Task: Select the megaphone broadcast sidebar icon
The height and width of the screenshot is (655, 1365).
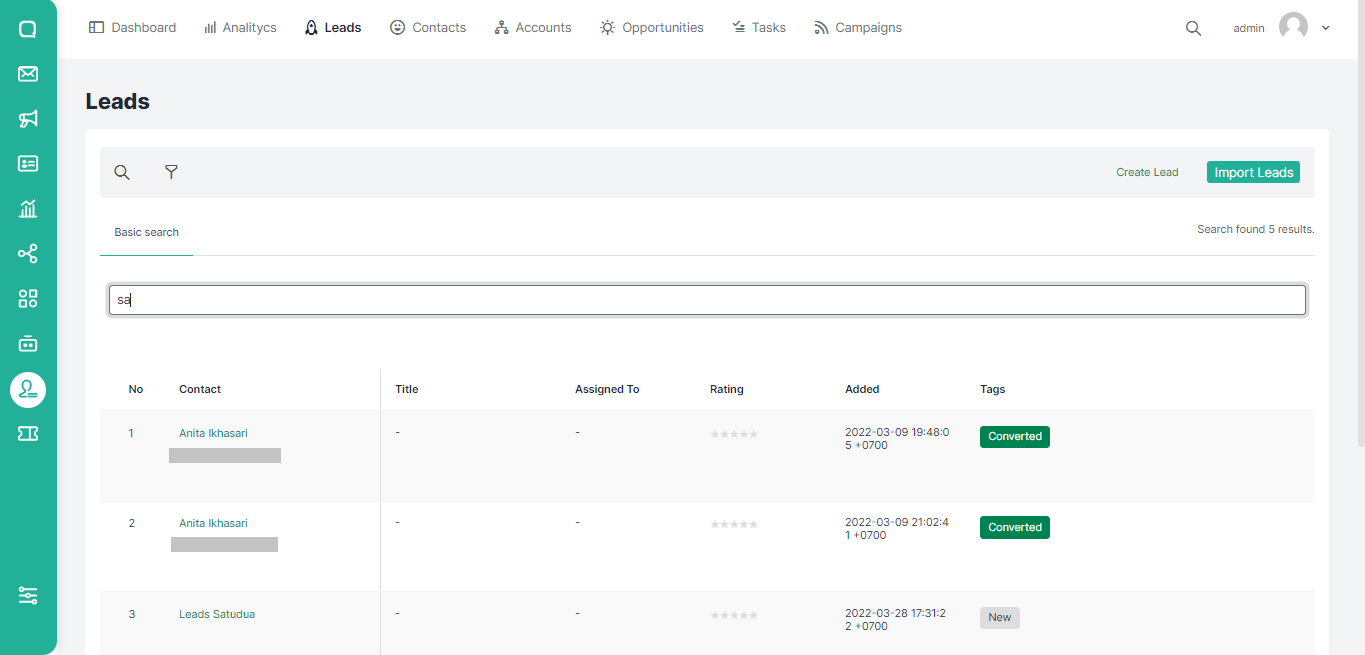Action: click(x=28, y=119)
